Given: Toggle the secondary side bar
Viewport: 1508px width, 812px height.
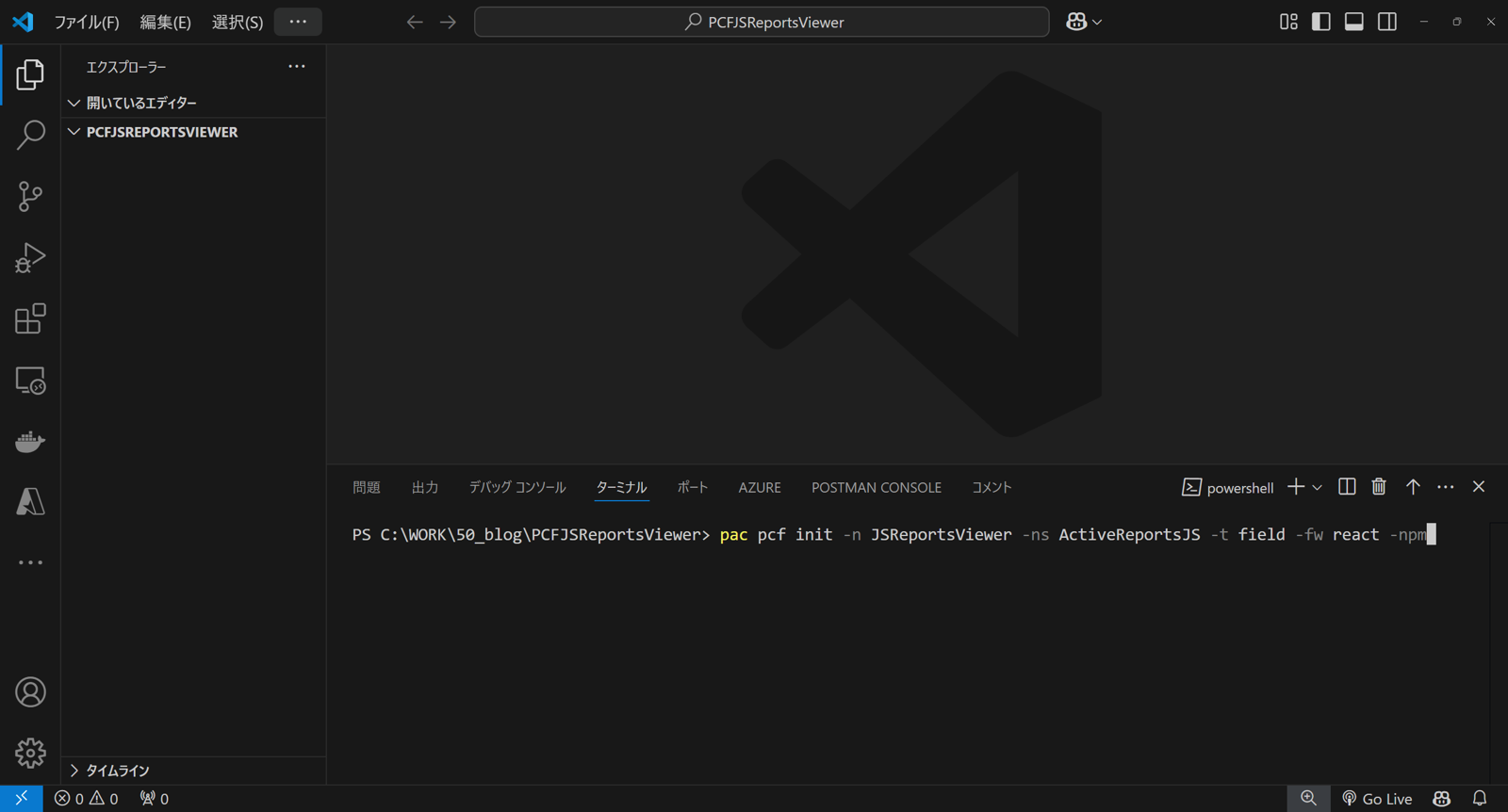Looking at the screenshot, I should click(1387, 22).
